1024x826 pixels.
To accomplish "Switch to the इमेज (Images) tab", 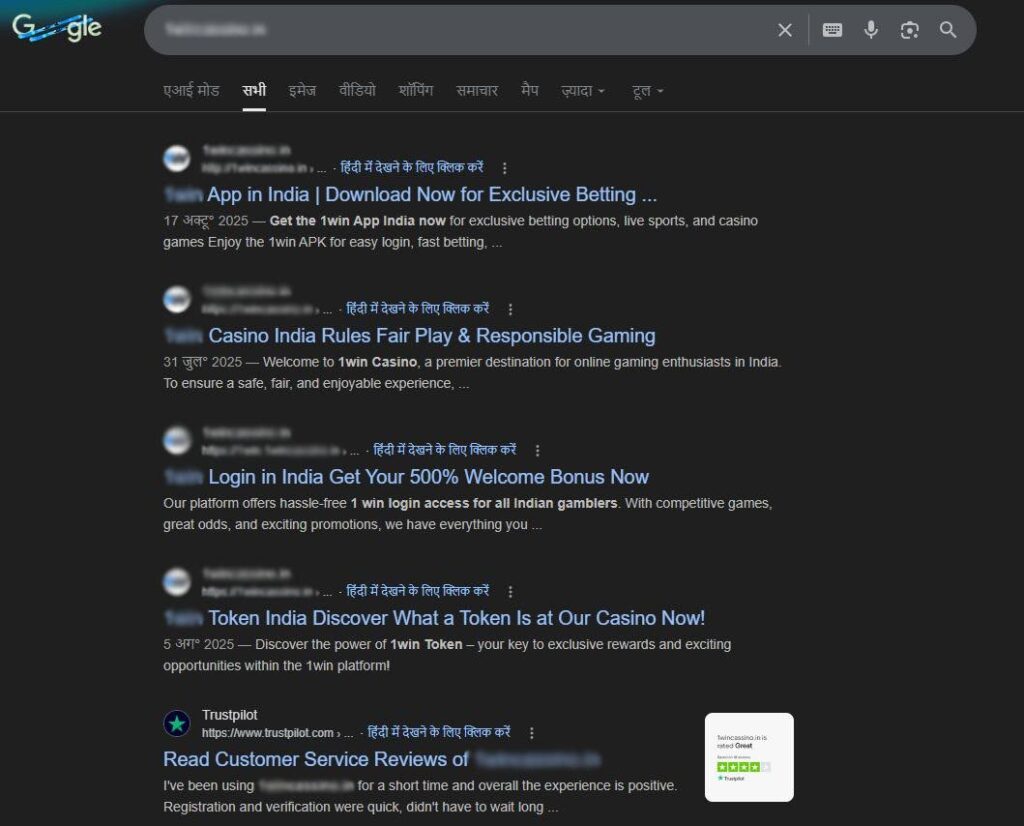I will (302, 90).
